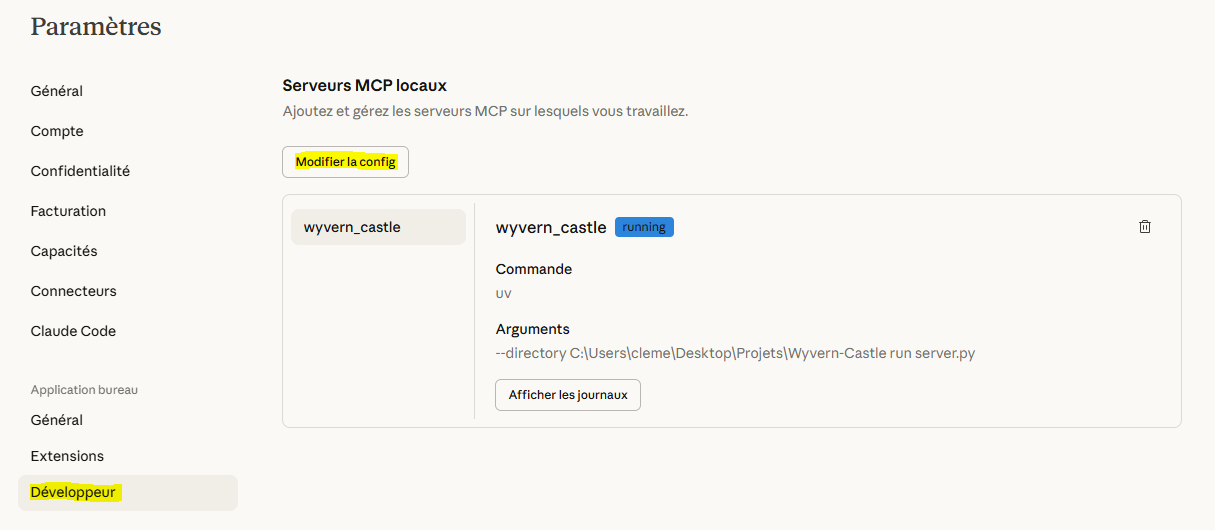Click the wyvern_castle title in detail panel
1215x530 pixels.
tap(551, 227)
